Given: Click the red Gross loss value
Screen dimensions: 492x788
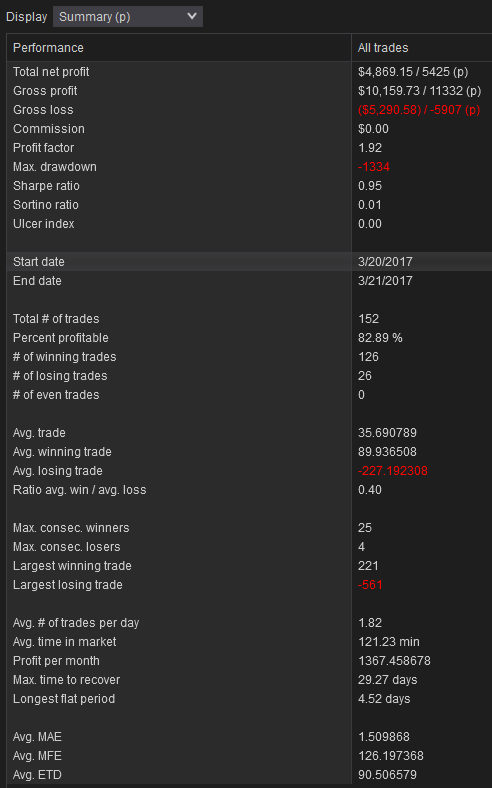Looking at the screenshot, I should 419,110.
